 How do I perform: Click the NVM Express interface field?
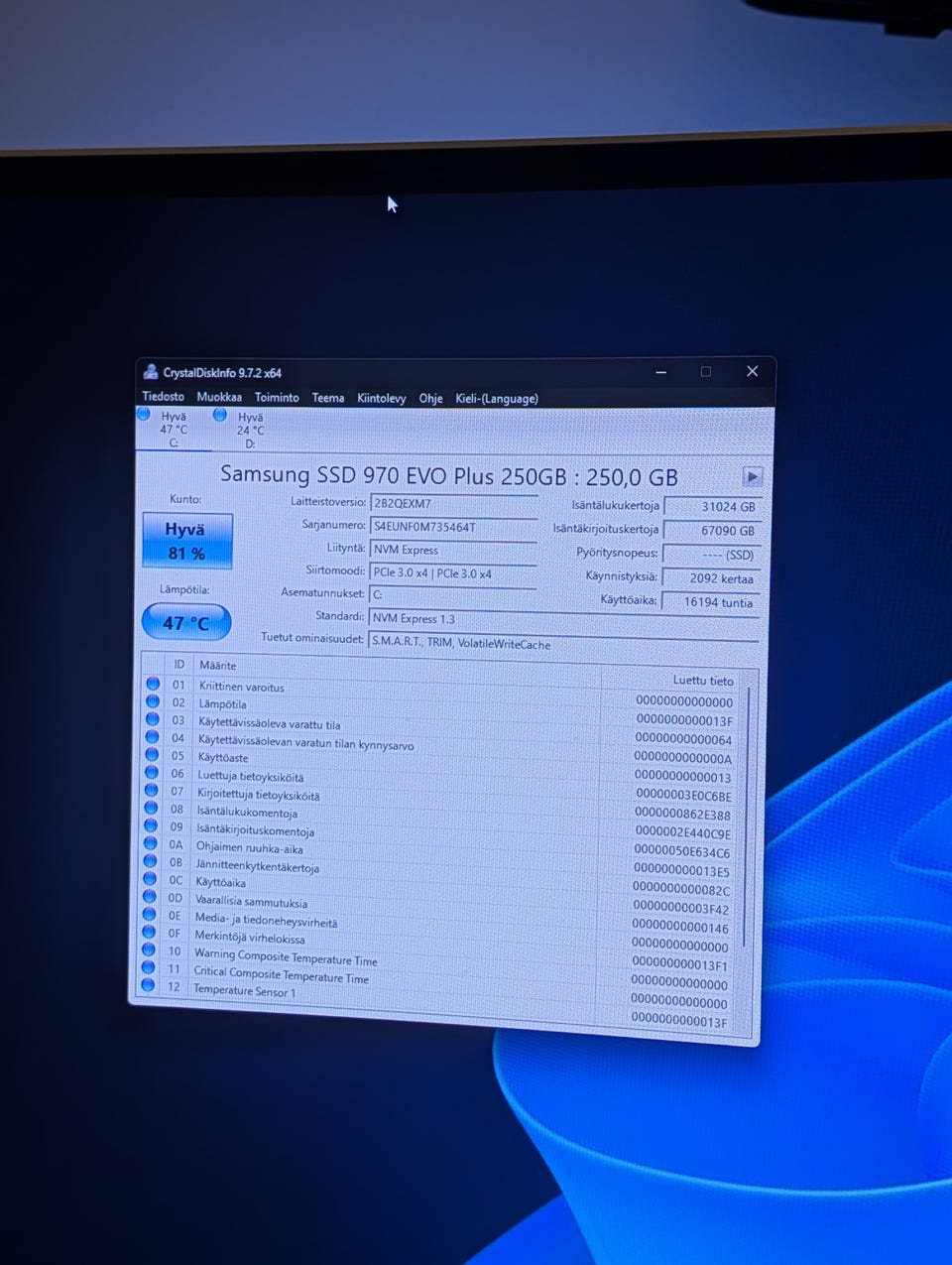453,550
